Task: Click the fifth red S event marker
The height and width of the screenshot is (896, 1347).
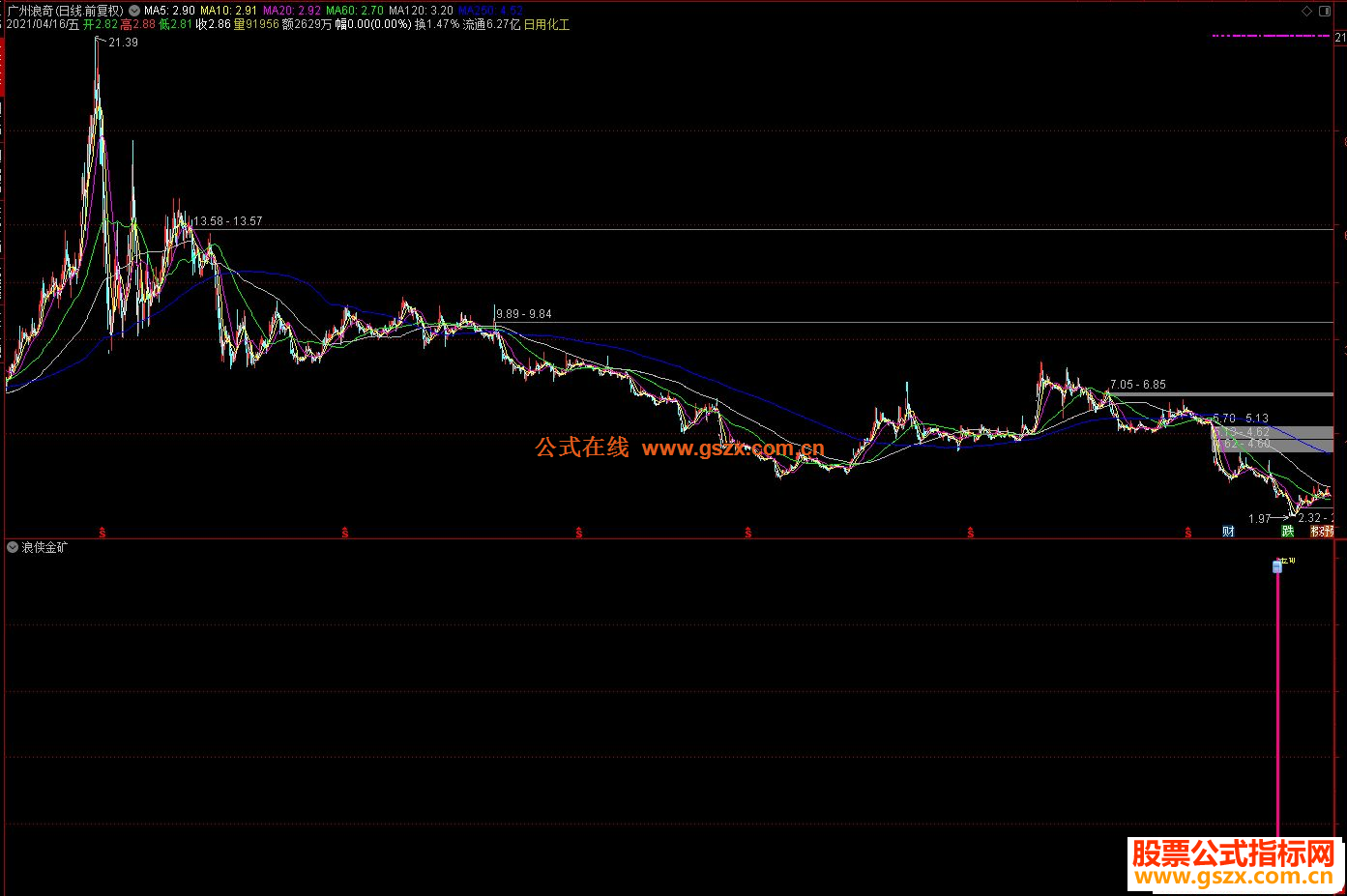Action: pyautogui.click(x=971, y=533)
